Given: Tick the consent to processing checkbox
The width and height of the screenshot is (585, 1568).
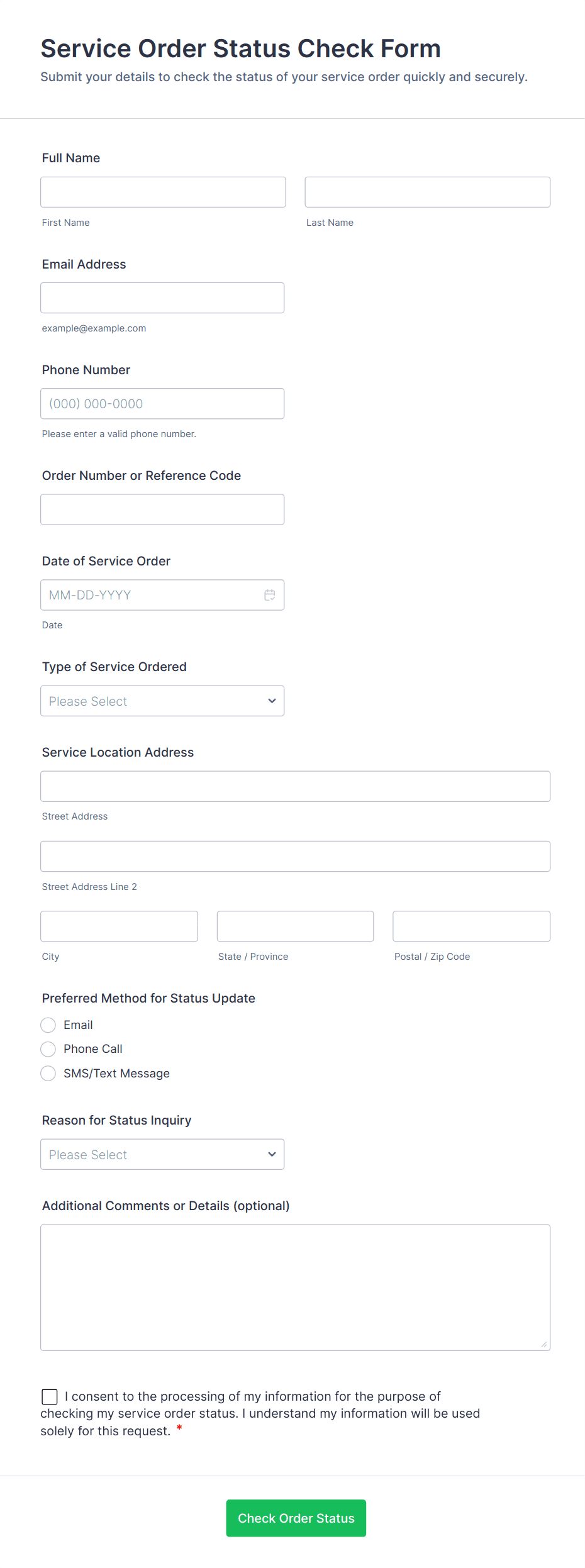Looking at the screenshot, I should tap(50, 1397).
